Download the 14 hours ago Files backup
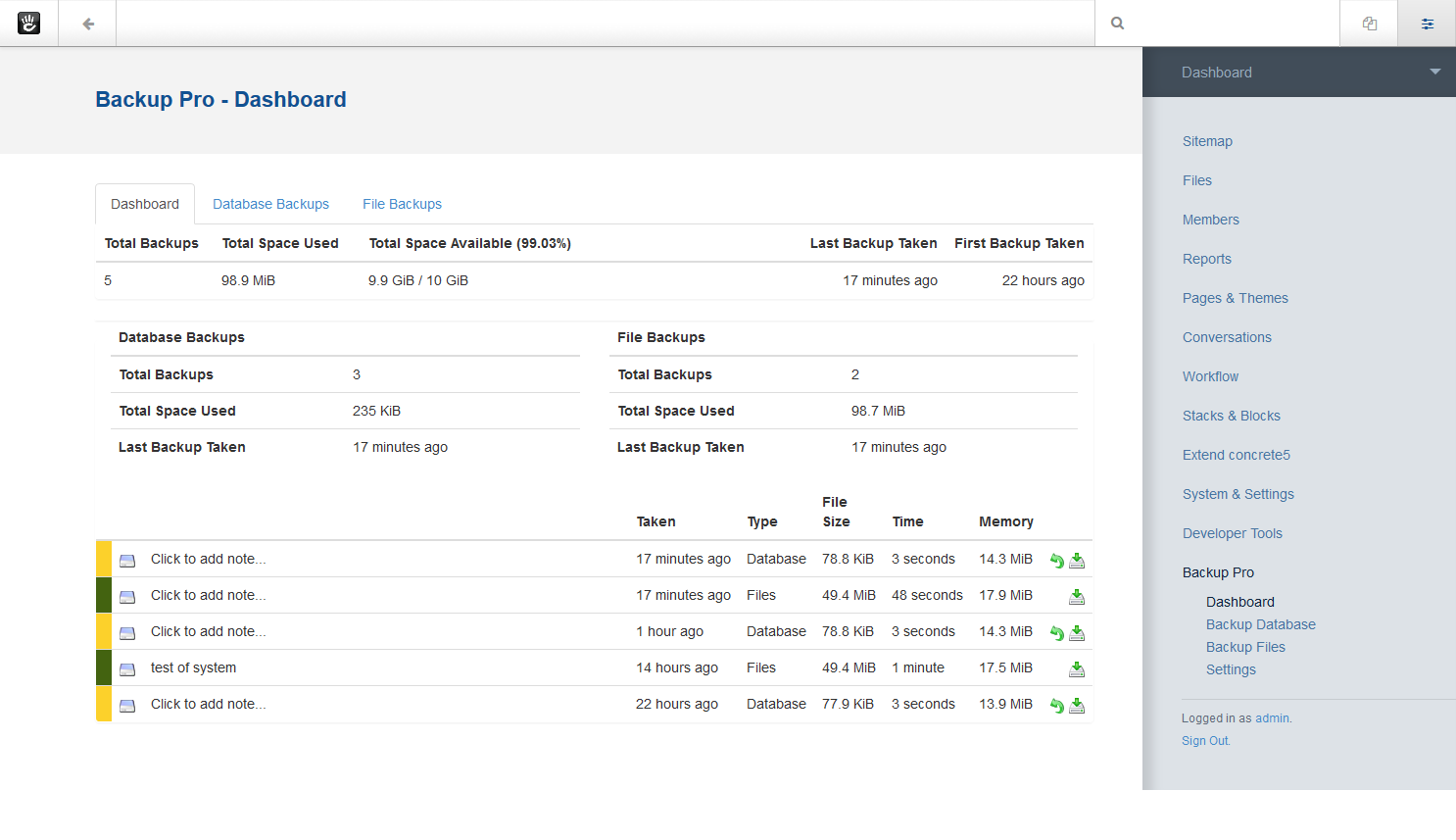The height and width of the screenshot is (840, 1456). (x=1077, y=669)
